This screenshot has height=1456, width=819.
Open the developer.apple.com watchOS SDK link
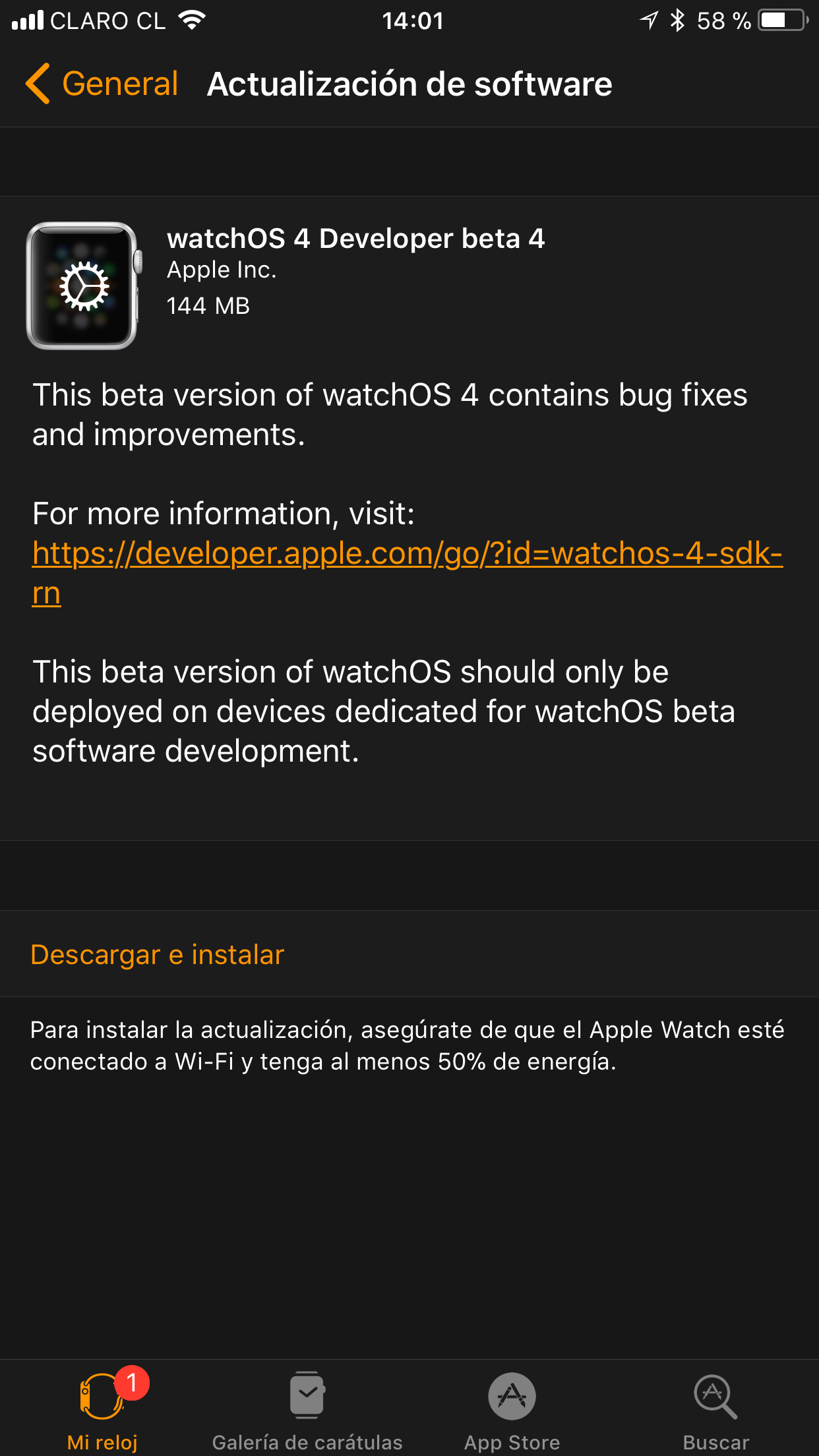click(x=407, y=572)
